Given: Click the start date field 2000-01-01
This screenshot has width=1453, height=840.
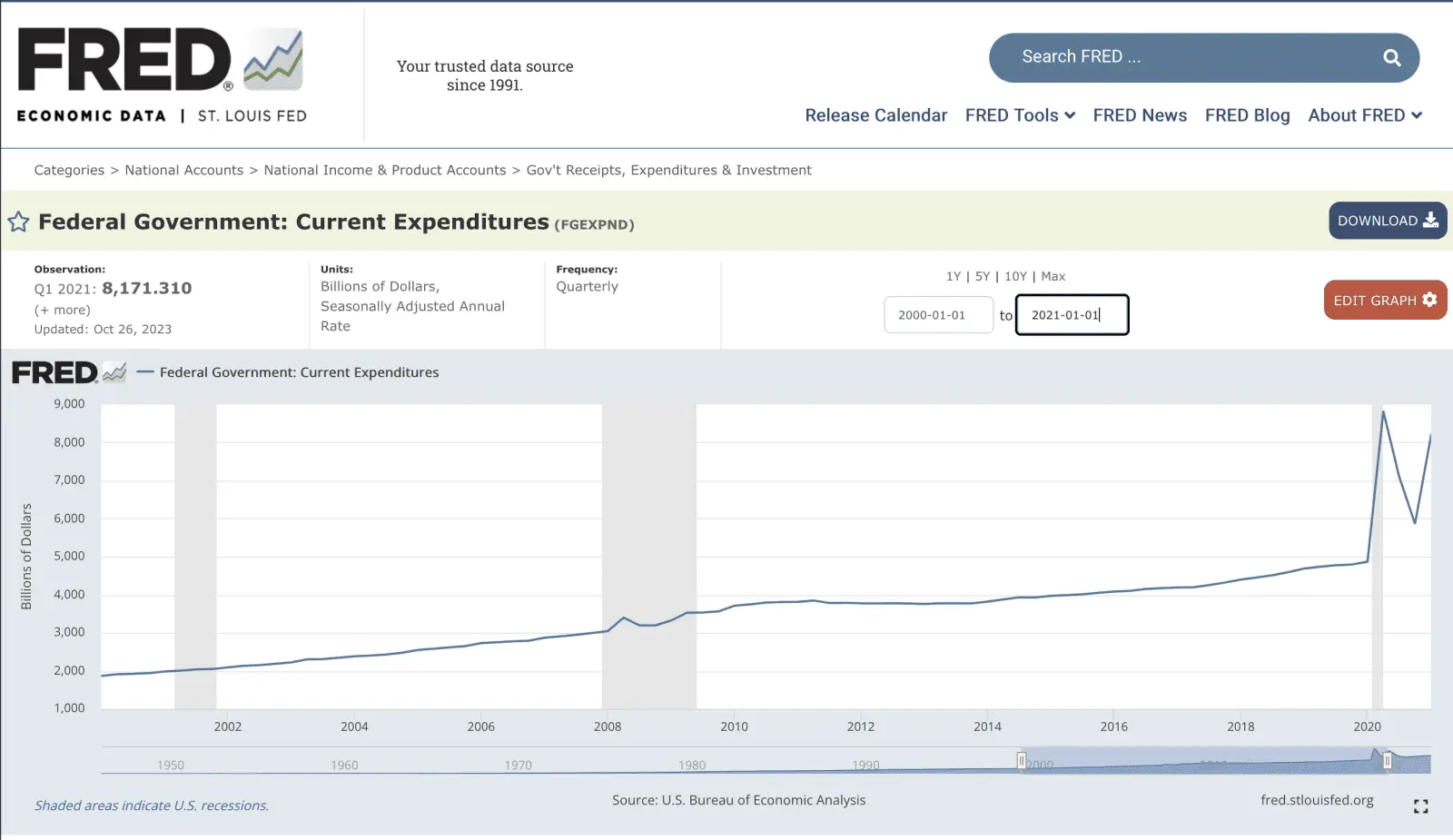Looking at the screenshot, I should (938, 315).
